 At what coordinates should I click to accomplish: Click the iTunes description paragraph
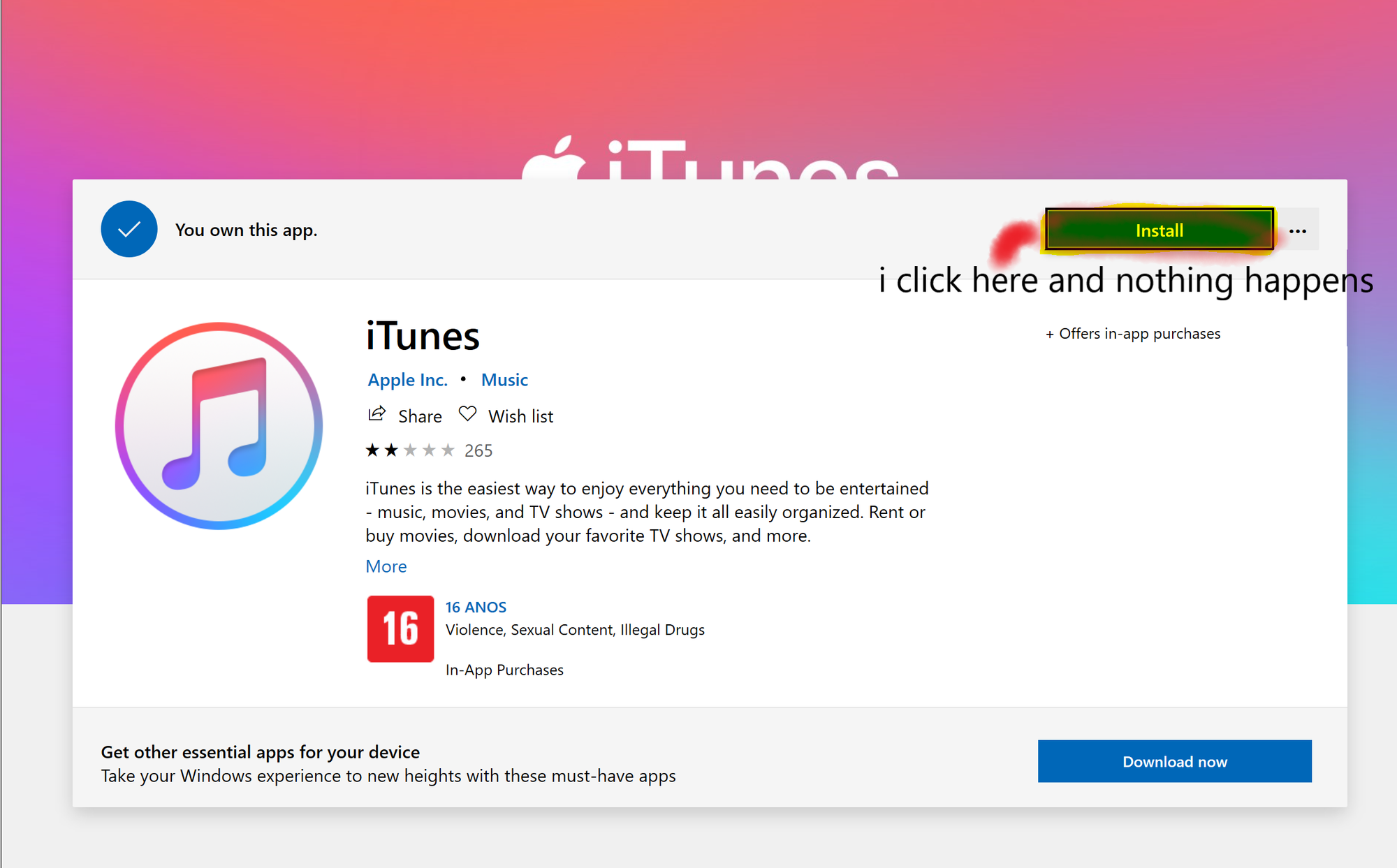pos(648,512)
